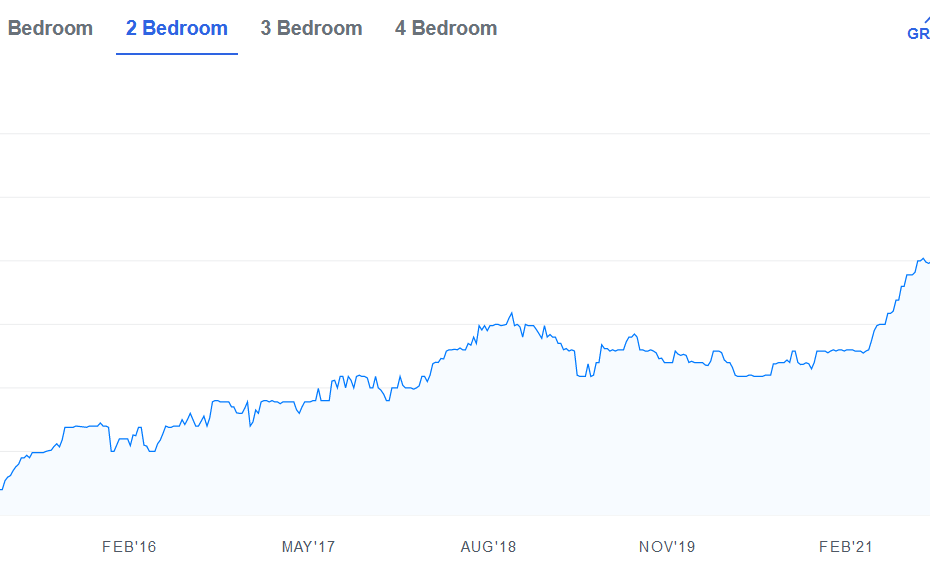Viewport: 930px width, 568px height.
Task: Switch to the 4 Bedroom tab
Action: [446, 28]
